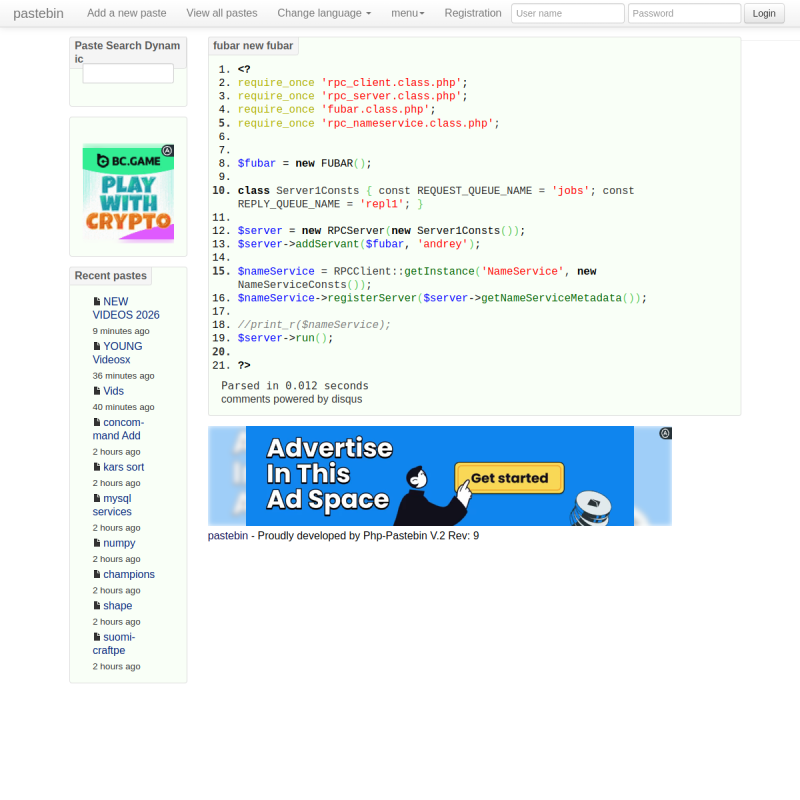
Task: Open View all pastes page
Action: 222,13
